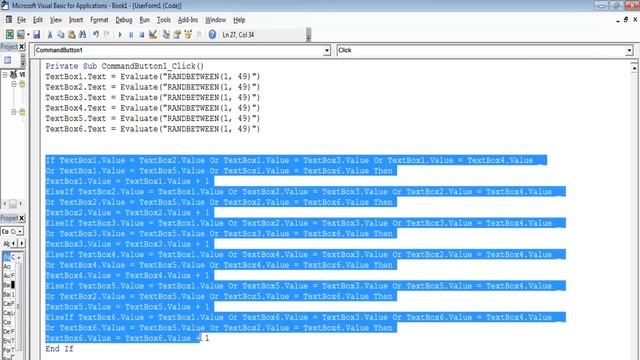Click the Break pause icon
640x360 pixels.
point(131,35)
